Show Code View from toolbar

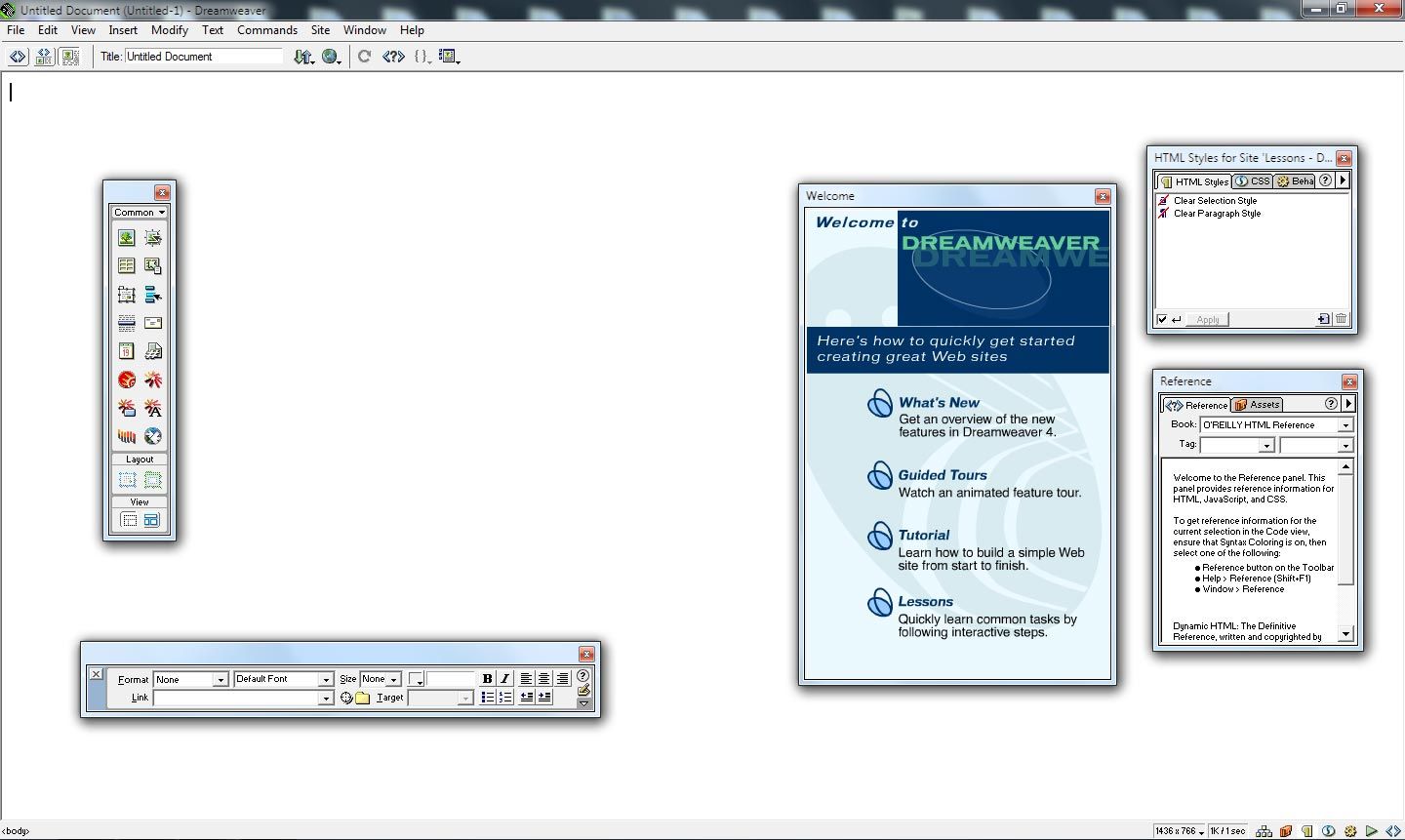pos(19,57)
